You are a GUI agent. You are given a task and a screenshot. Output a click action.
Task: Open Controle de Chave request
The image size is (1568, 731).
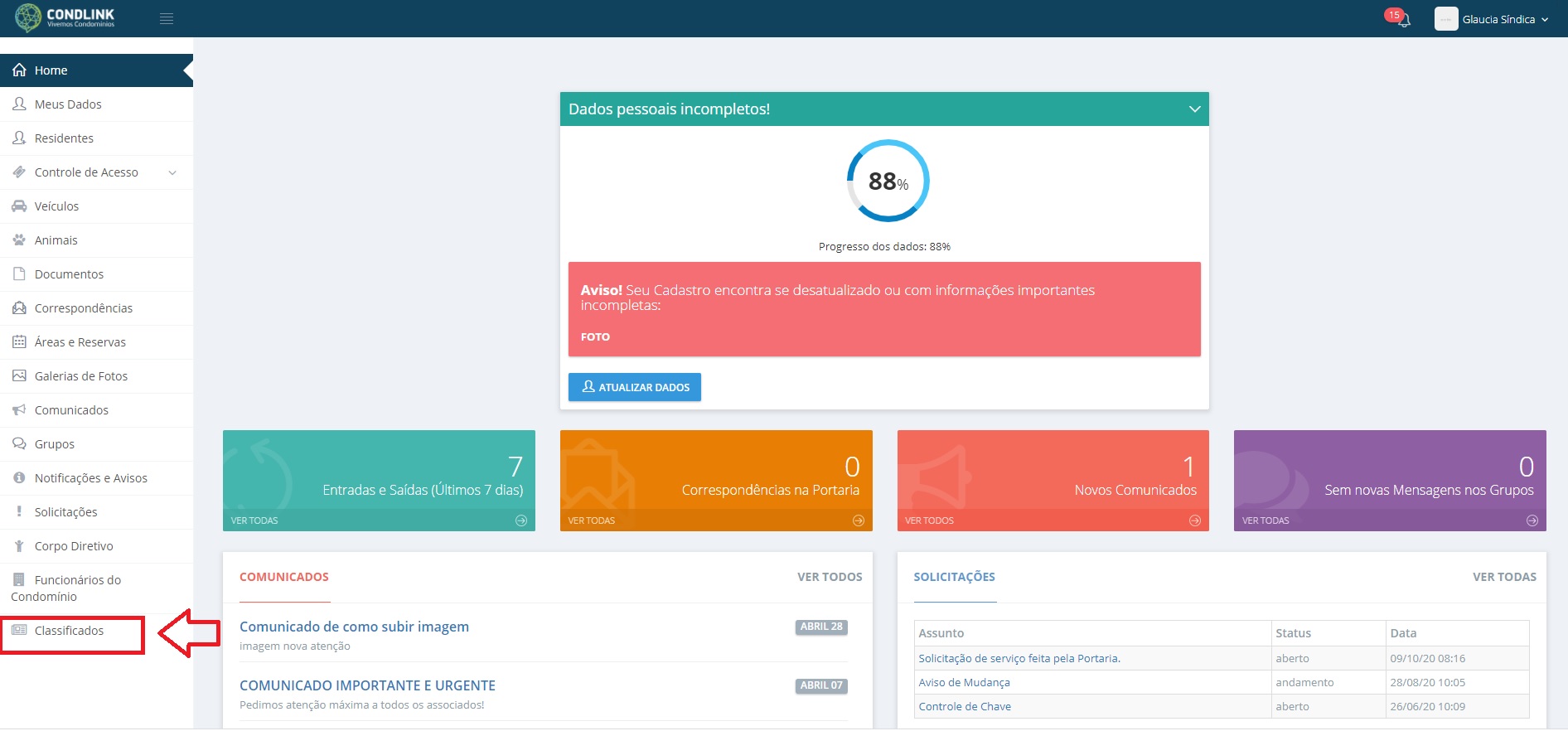coord(965,706)
